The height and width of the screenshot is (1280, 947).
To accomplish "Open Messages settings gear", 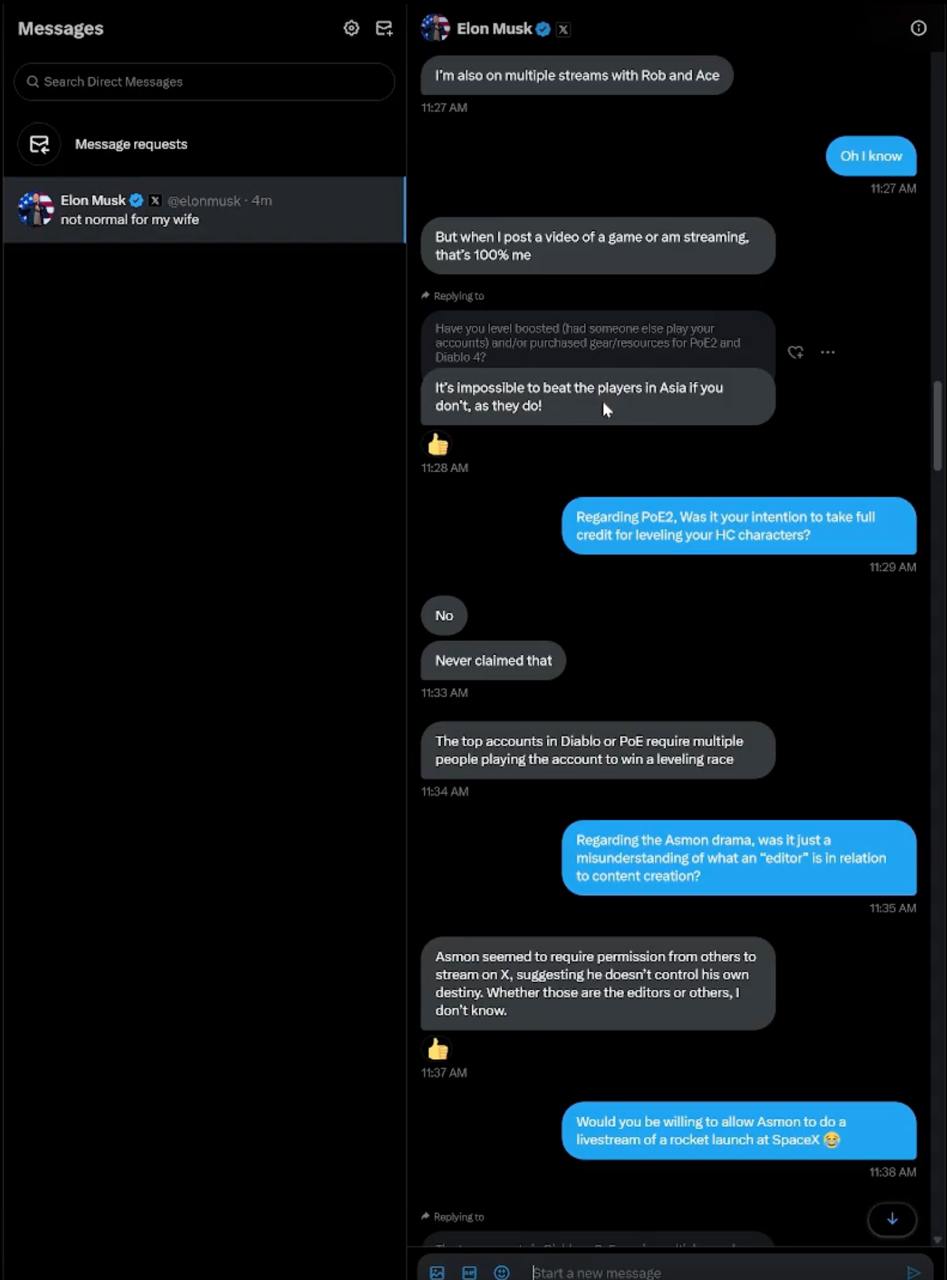I will [x=351, y=29].
